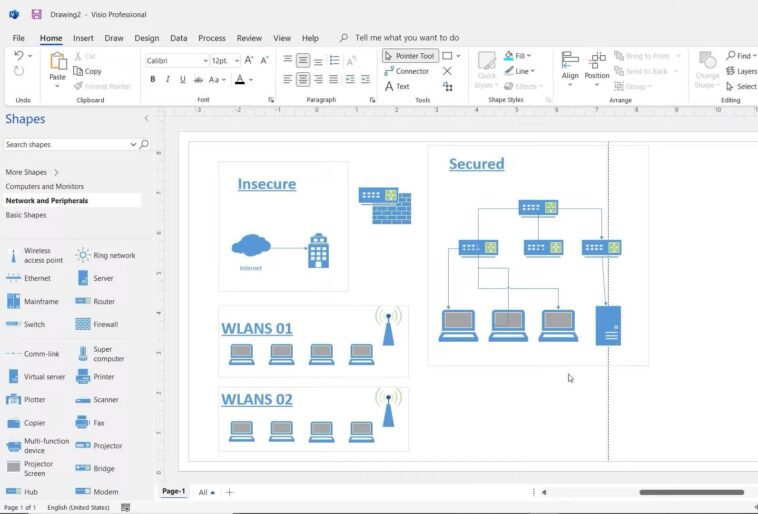
Task: Open the Design ribbon tab
Action: 146,38
